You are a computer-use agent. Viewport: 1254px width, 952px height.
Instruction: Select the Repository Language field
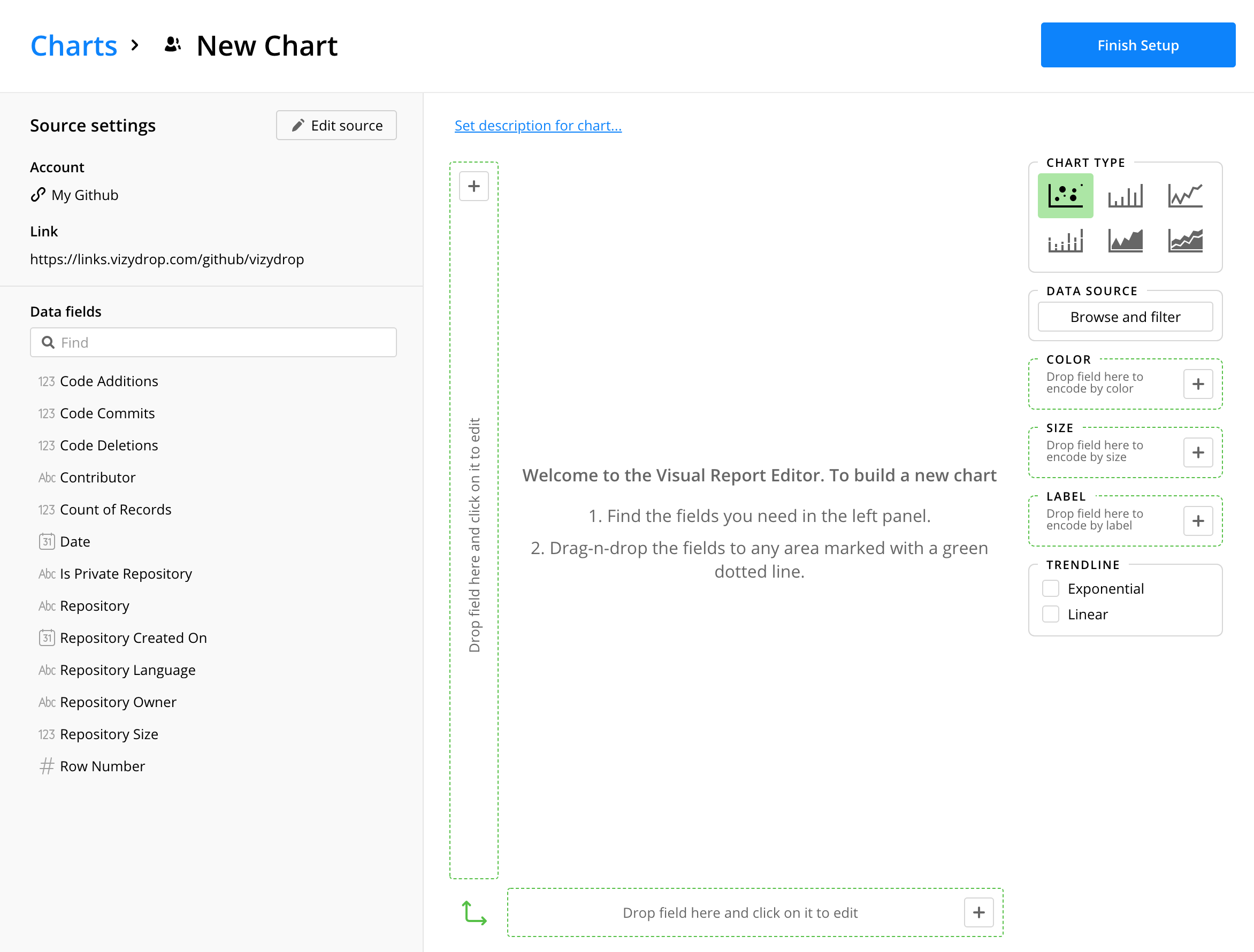coord(127,670)
